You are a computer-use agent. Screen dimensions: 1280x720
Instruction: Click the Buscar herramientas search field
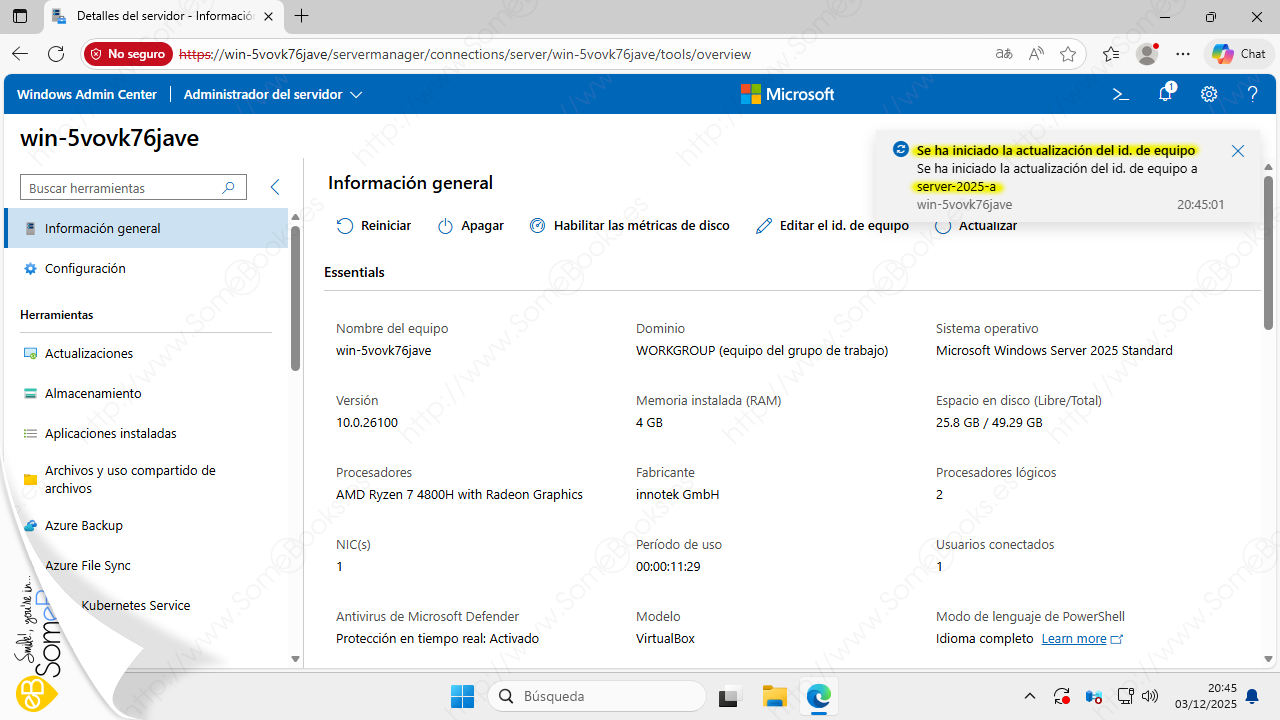(122, 188)
